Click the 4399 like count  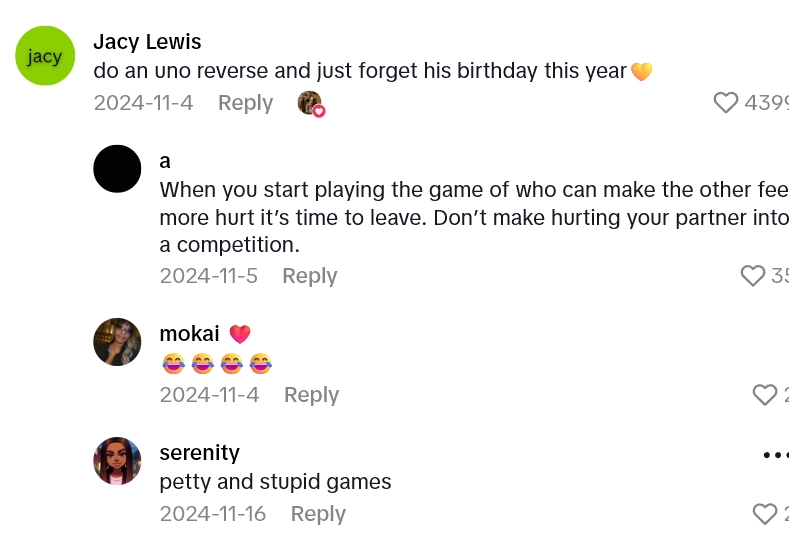[x=768, y=102]
